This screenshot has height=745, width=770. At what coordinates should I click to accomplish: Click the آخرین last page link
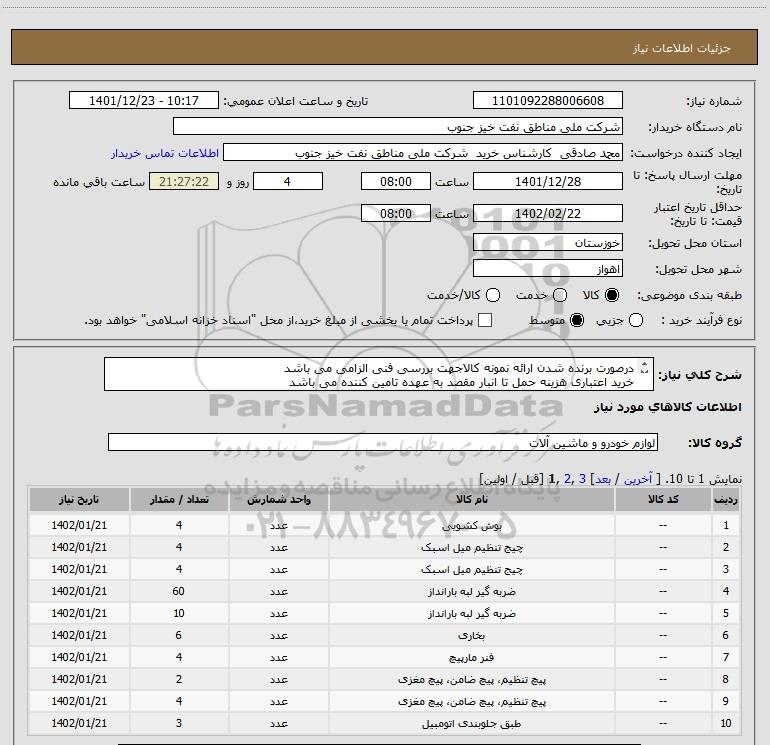coord(638,479)
